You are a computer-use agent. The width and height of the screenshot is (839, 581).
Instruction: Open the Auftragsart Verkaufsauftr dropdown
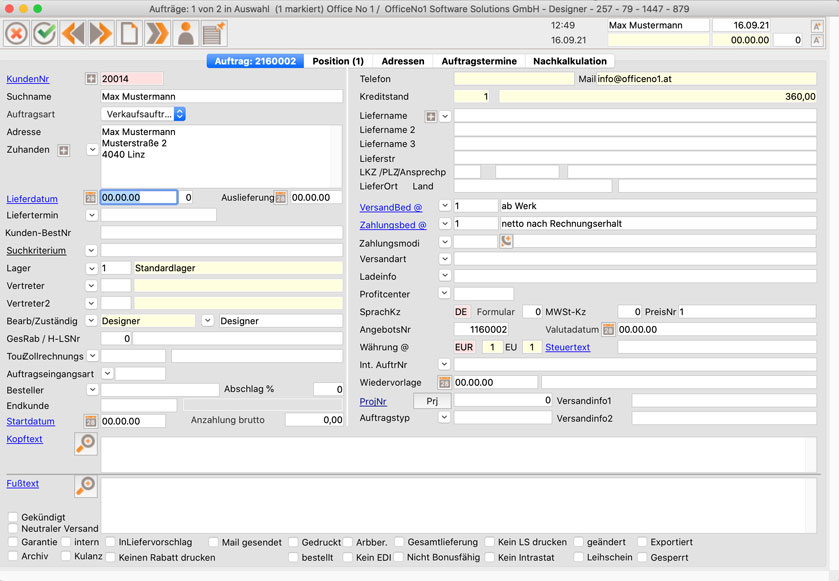pyautogui.click(x=143, y=114)
